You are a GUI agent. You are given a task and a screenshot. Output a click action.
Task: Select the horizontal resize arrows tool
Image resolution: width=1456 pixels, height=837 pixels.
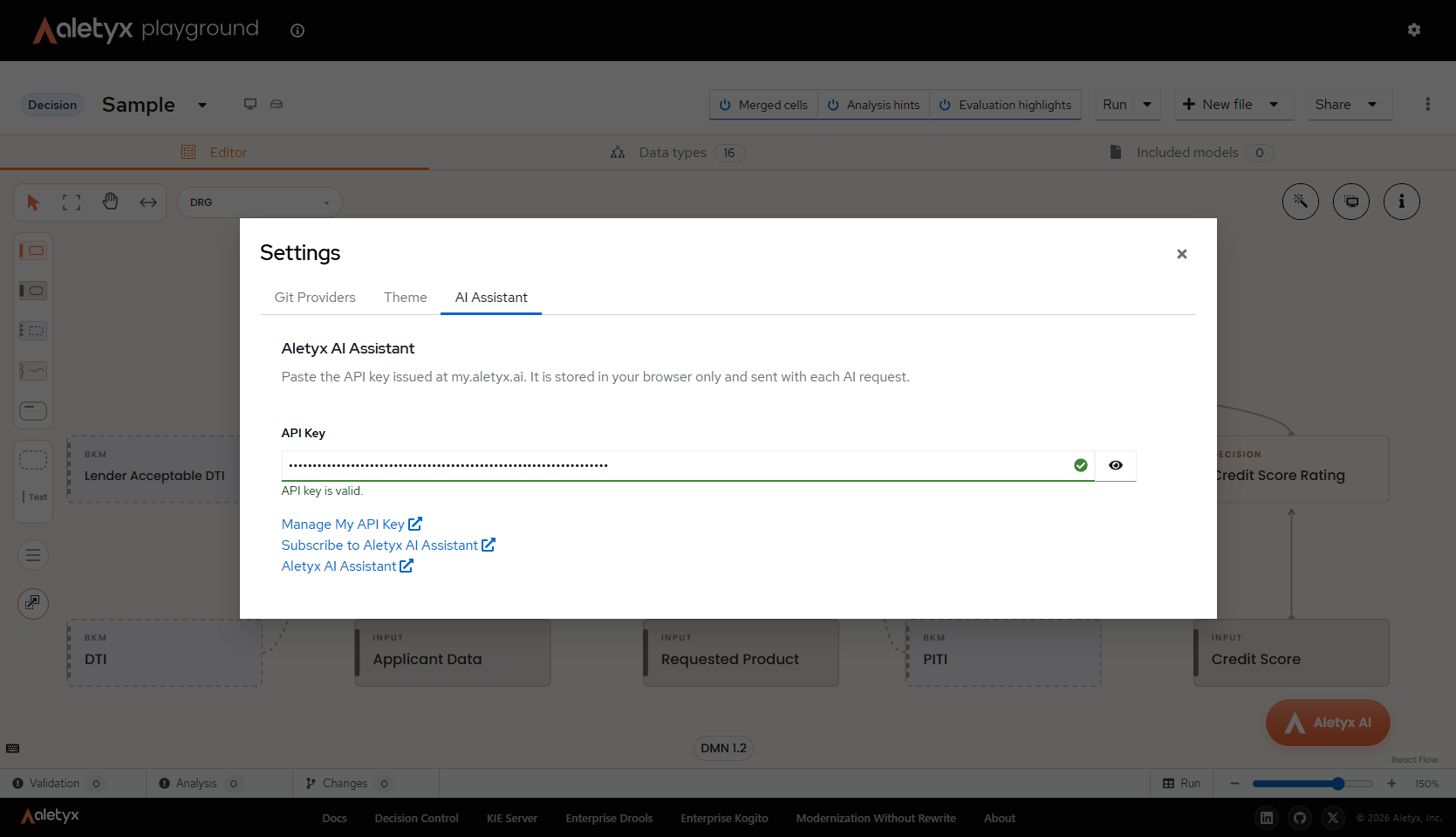click(148, 202)
